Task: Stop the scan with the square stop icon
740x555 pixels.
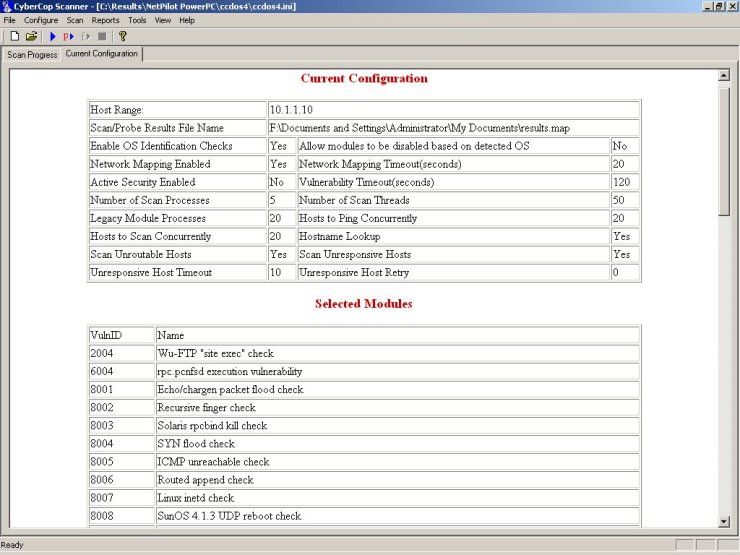Action: [x=102, y=36]
